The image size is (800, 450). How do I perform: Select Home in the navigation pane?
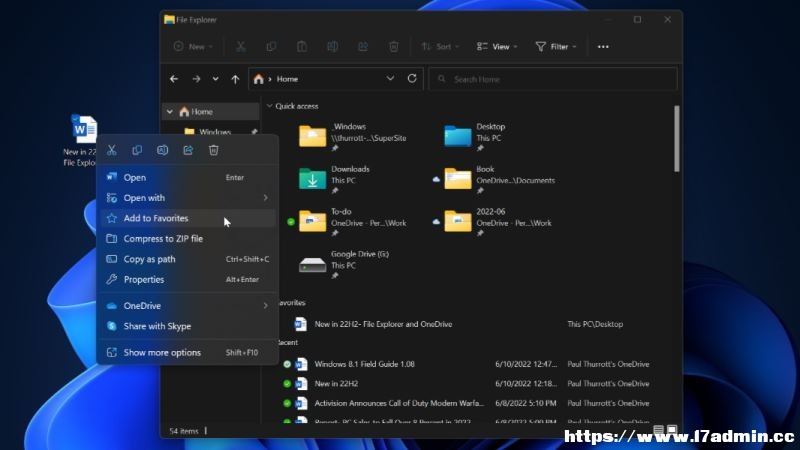211,112
